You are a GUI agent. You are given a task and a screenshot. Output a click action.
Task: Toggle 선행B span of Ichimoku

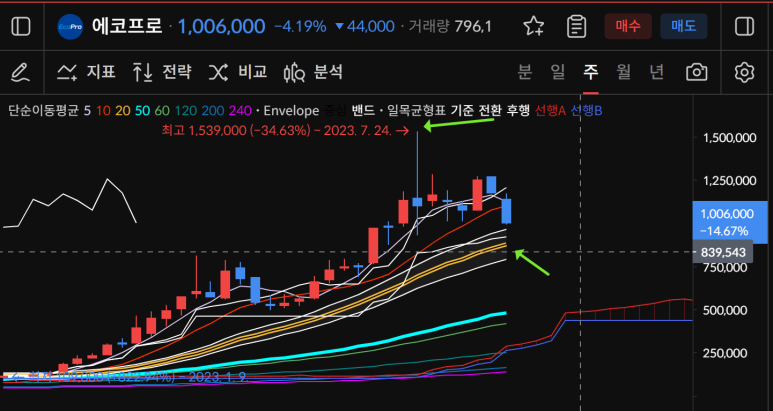point(586,111)
